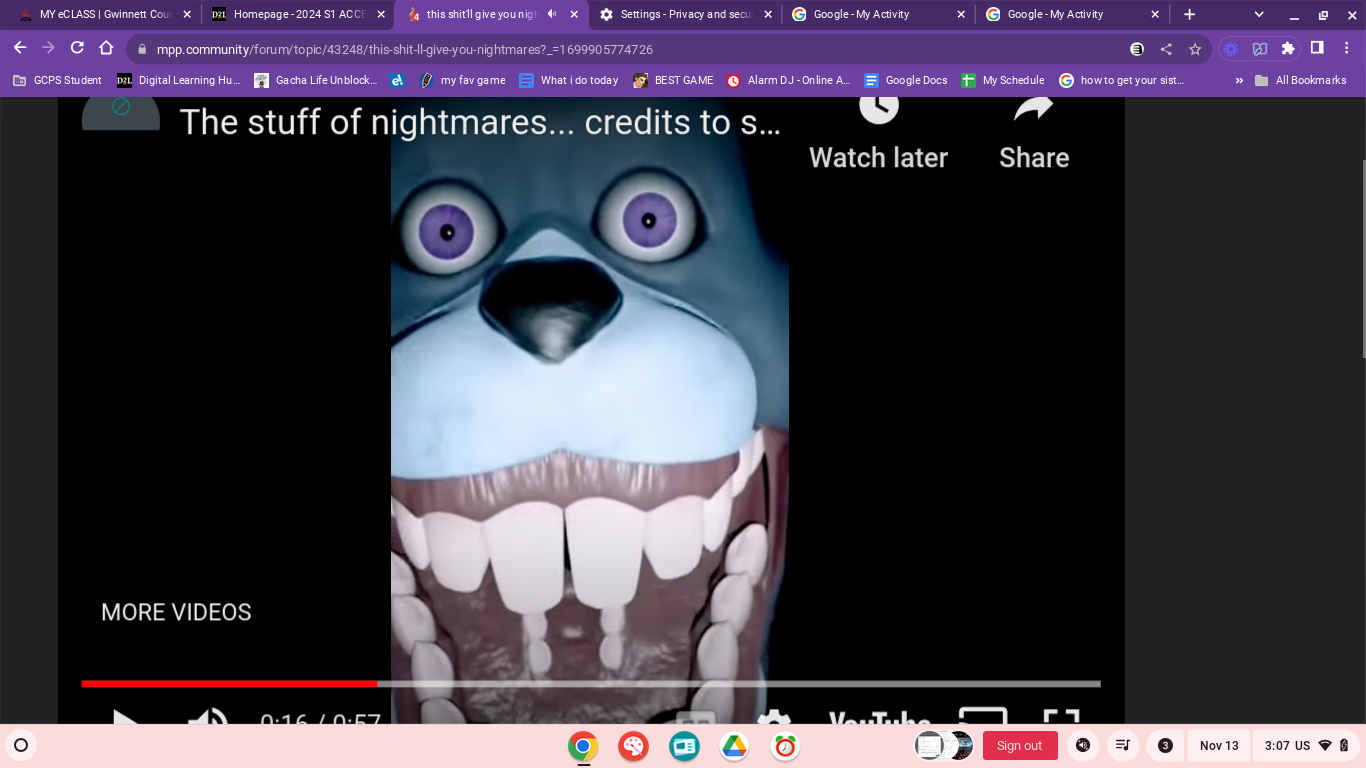Open how to get your sister bookmark
This screenshot has width=1366, height=768.
pyautogui.click(x=1121, y=80)
